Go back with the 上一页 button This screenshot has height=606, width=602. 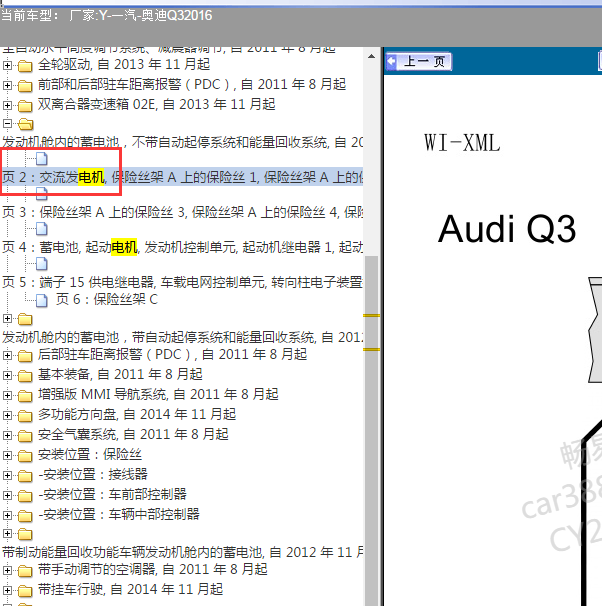coord(418,61)
